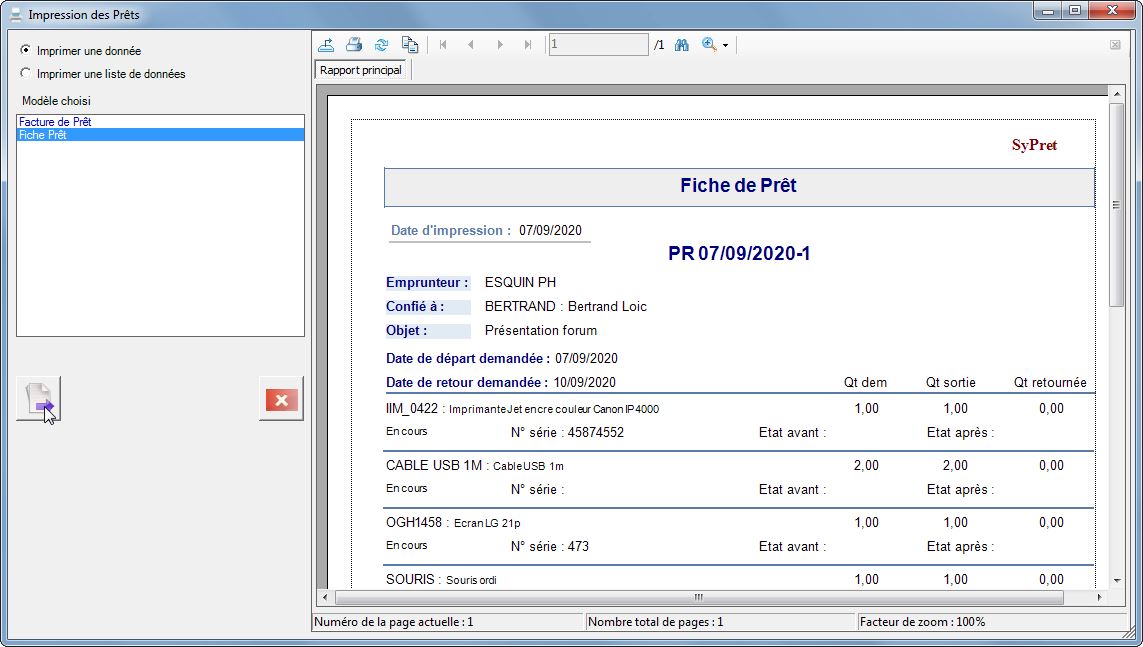Image resolution: width=1143 pixels, height=647 pixels.
Task: Click serial number 45874552
Action: (x=596, y=433)
